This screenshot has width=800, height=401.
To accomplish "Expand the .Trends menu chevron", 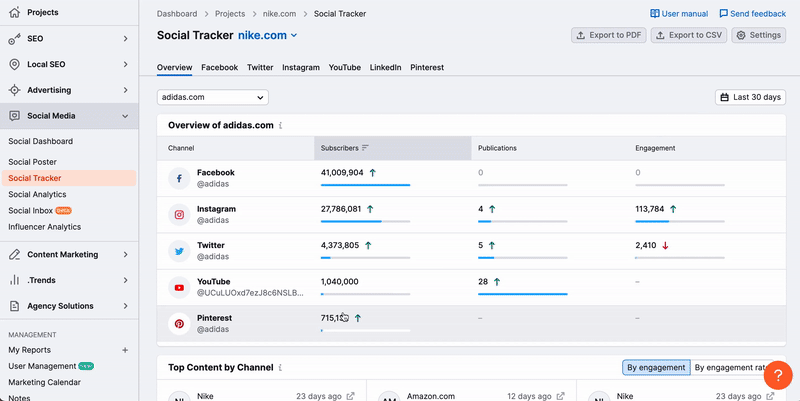I will (x=126, y=280).
